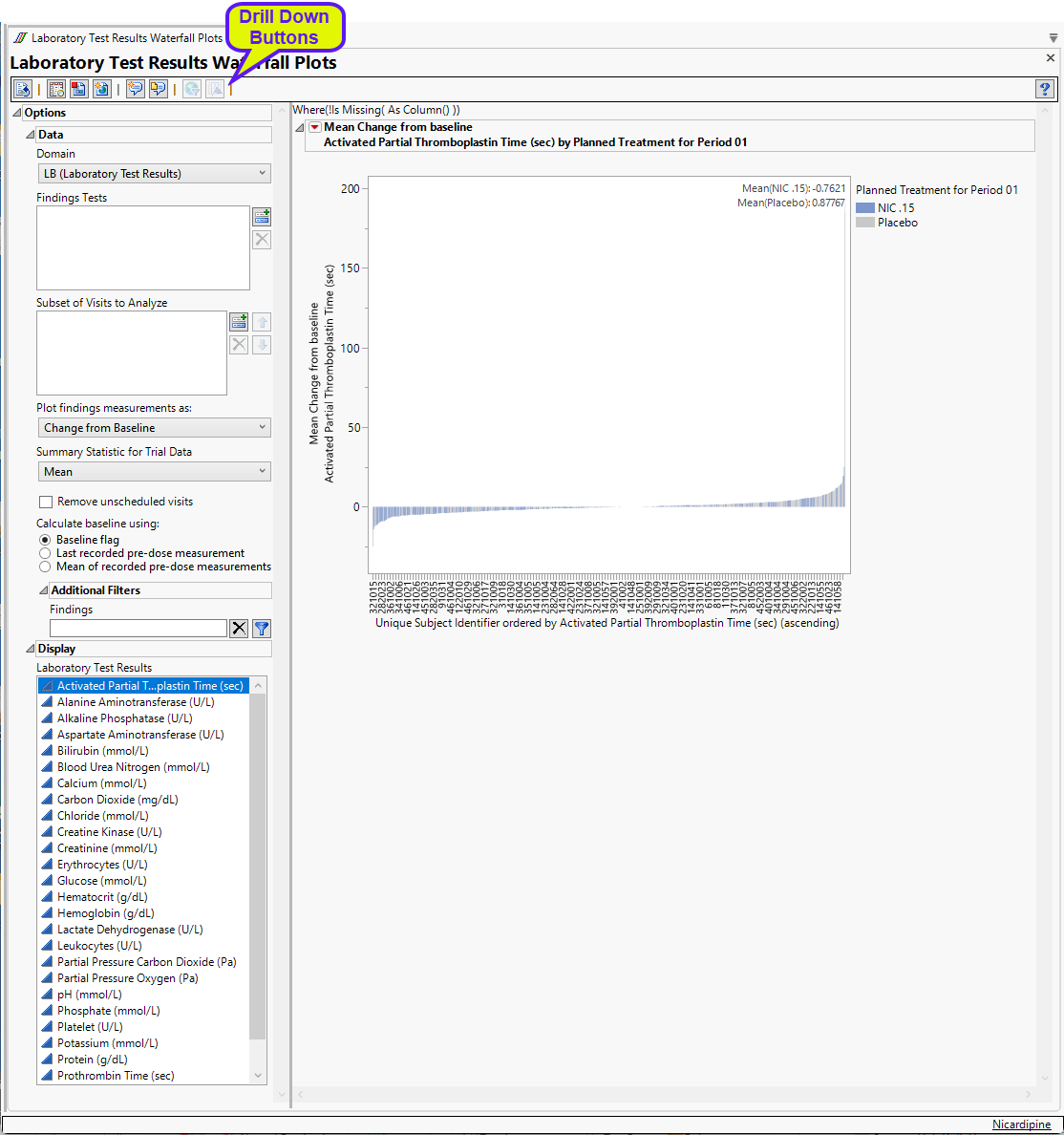Image resolution: width=1064 pixels, height=1135 pixels.
Task: Open help with the question mark icon
Action: [1045, 89]
